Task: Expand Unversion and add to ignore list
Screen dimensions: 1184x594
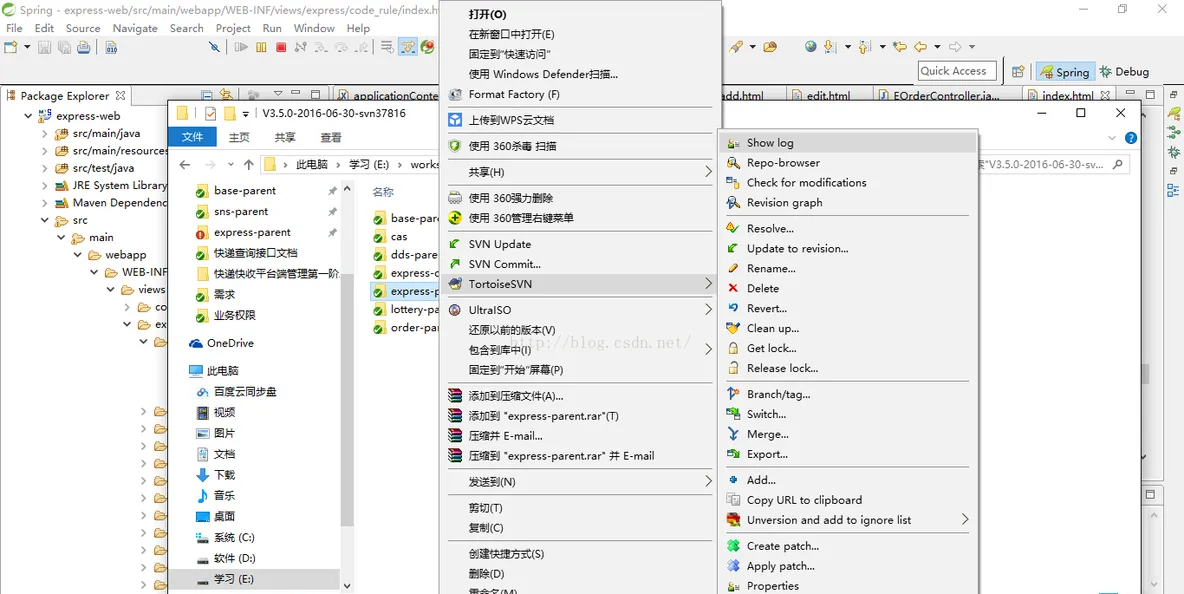Action: tap(847, 520)
